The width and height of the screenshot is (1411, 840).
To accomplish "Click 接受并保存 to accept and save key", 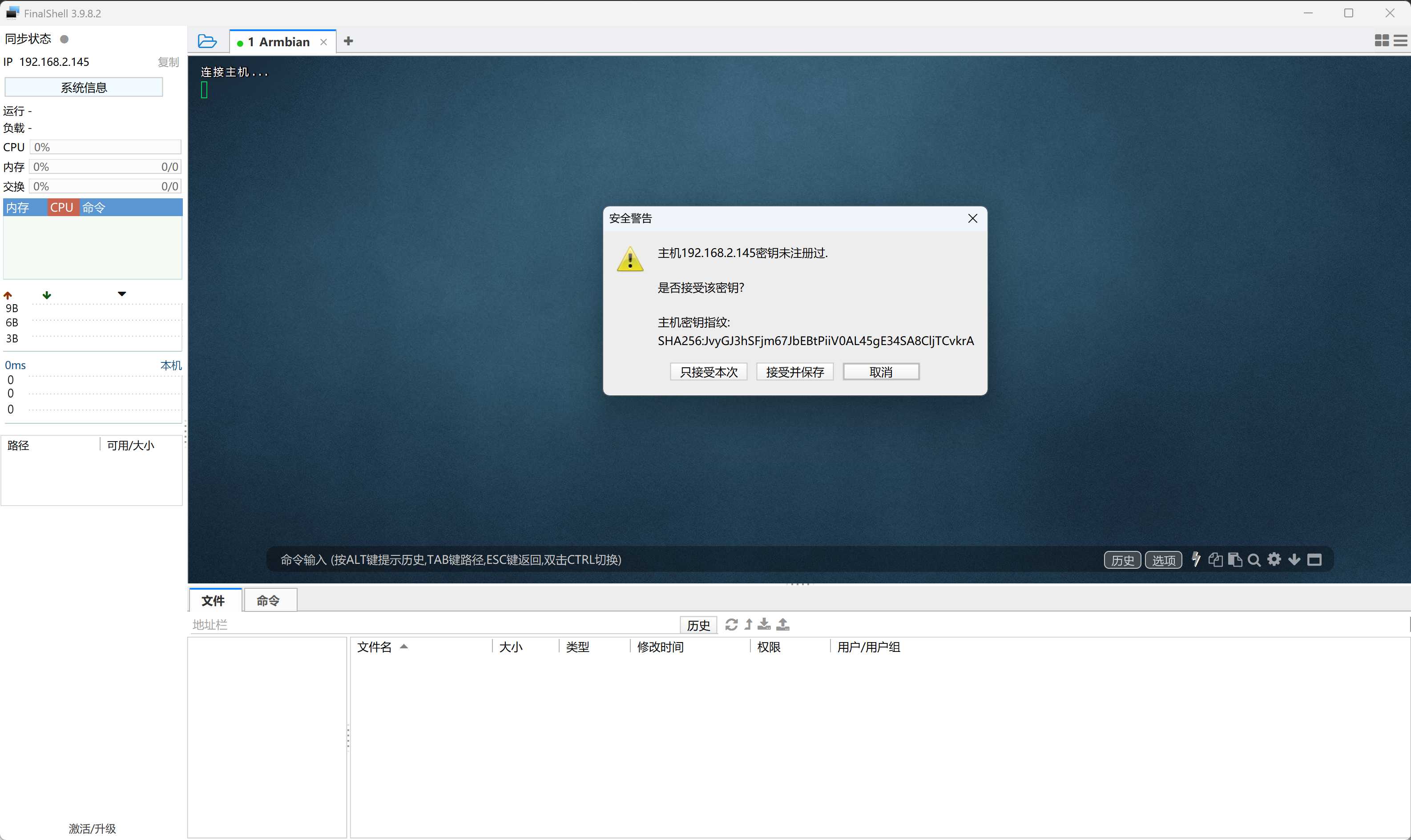I will click(794, 372).
